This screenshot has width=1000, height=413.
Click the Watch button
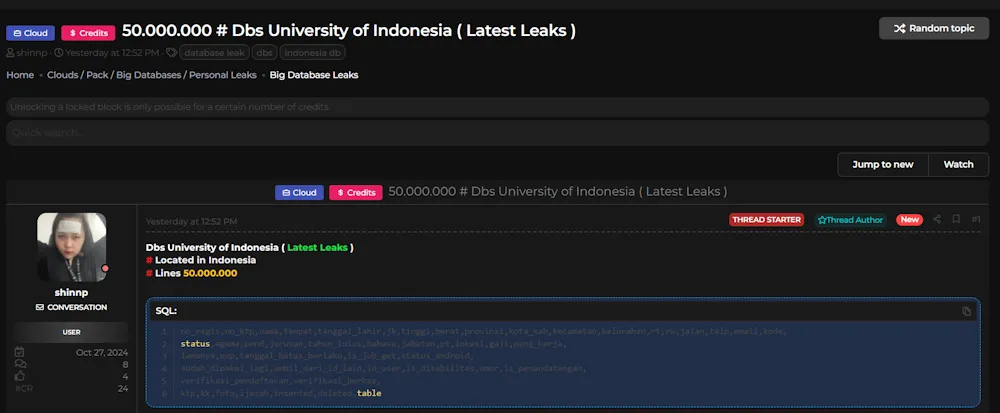(959, 164)
